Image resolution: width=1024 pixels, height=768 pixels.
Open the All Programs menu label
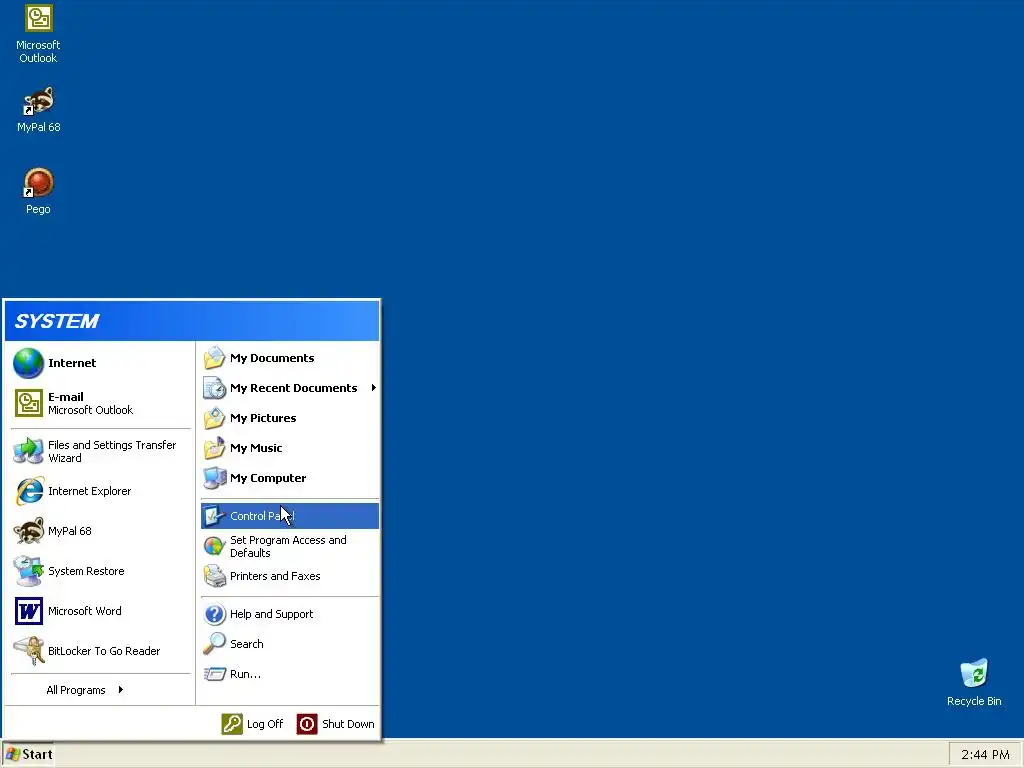click(x=76, y=690)
